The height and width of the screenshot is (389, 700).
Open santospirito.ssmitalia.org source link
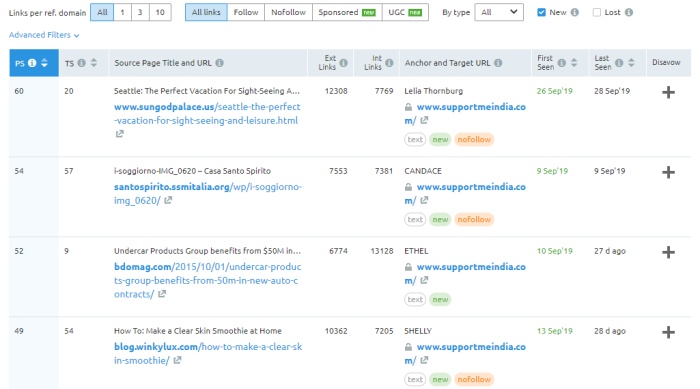tap(208, 194)
